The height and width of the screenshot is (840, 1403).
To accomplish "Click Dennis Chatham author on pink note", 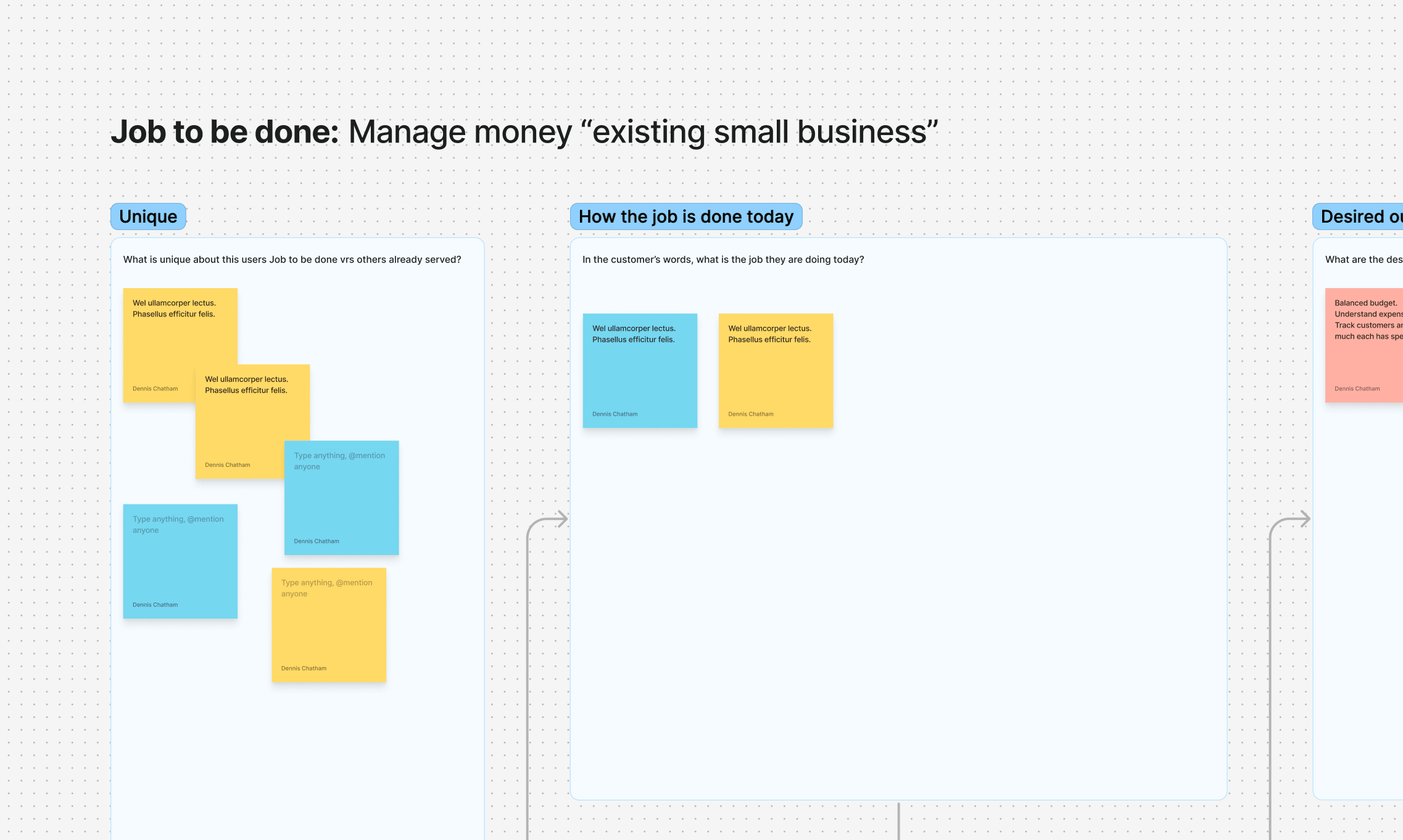I will pos(1357,389).
